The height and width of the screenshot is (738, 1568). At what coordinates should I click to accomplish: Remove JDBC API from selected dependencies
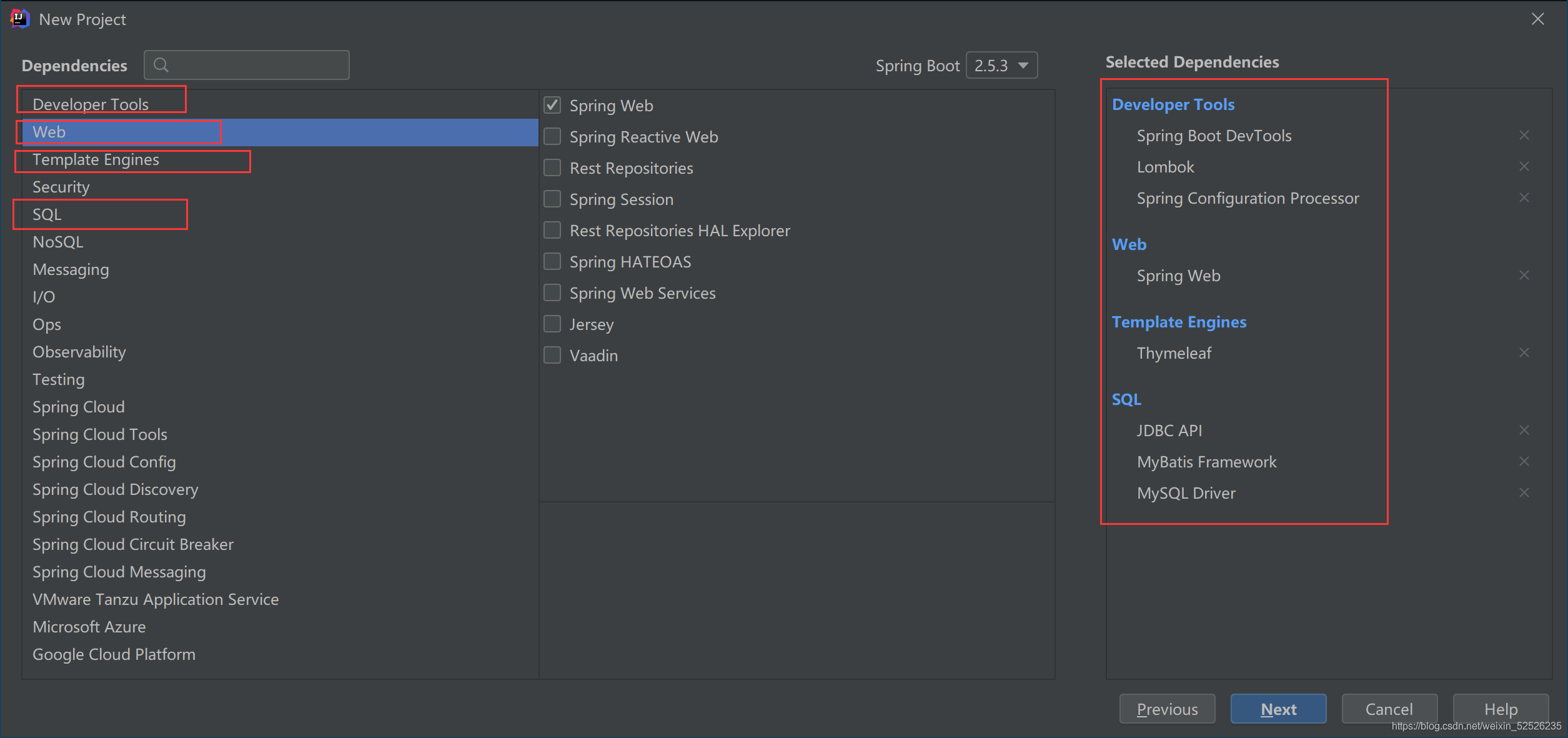[x=1524, y=431]
